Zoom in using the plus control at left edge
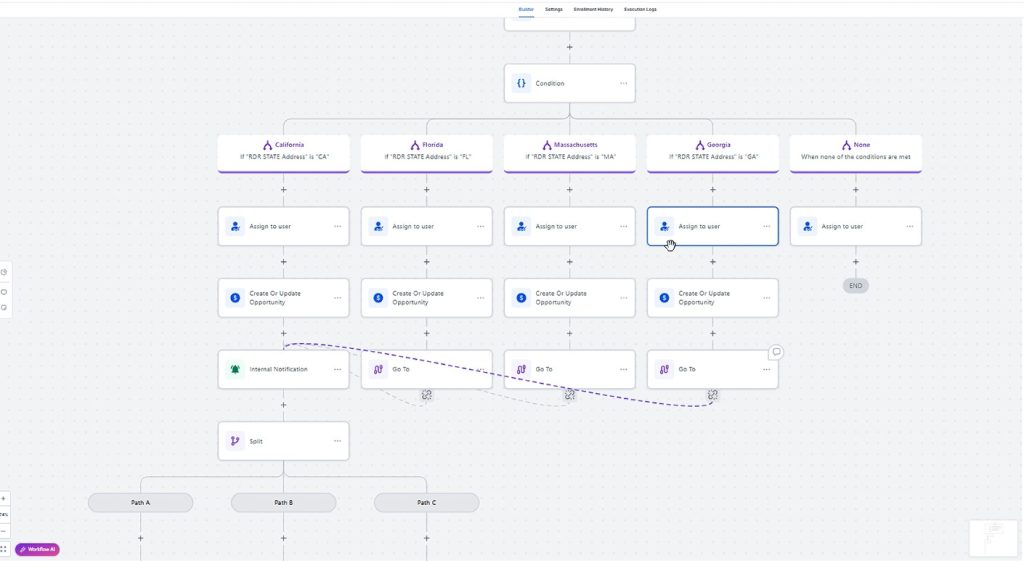The width and height of the screenshot is (1024, 561). pos(4,498)
